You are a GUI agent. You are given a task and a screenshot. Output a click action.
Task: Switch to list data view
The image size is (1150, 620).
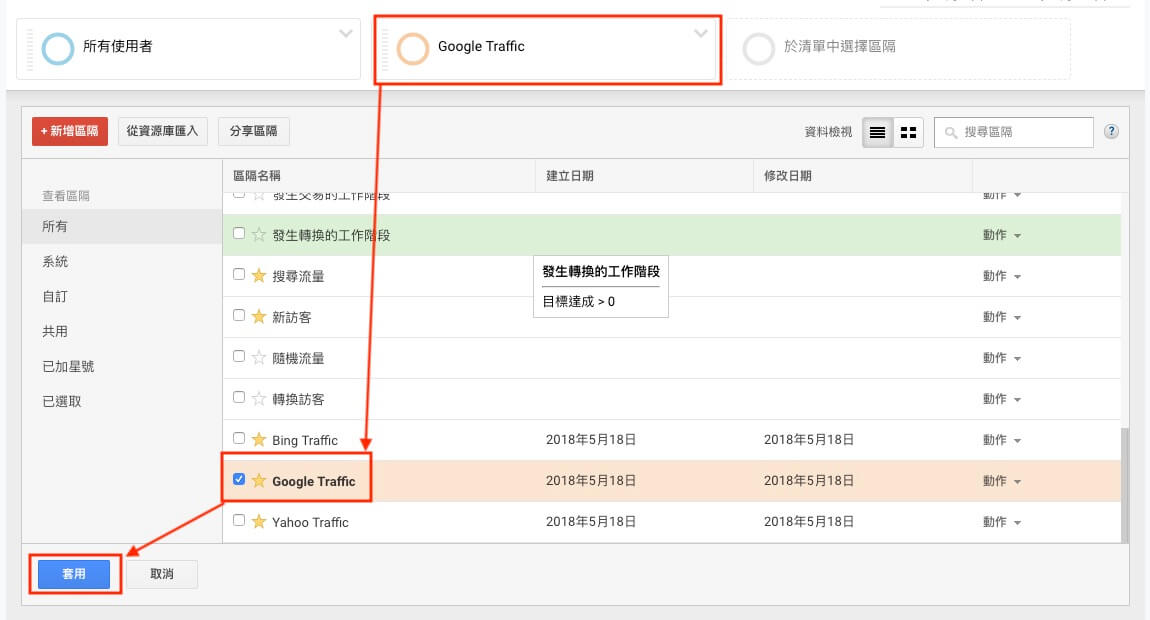pos(877,132)
